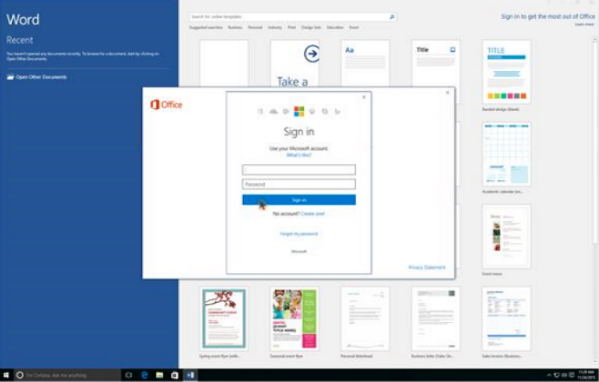The width and height of the screenshot is (599, 382).
Task: Close the outer Office dialog
Action: click(x=447, y=92)
